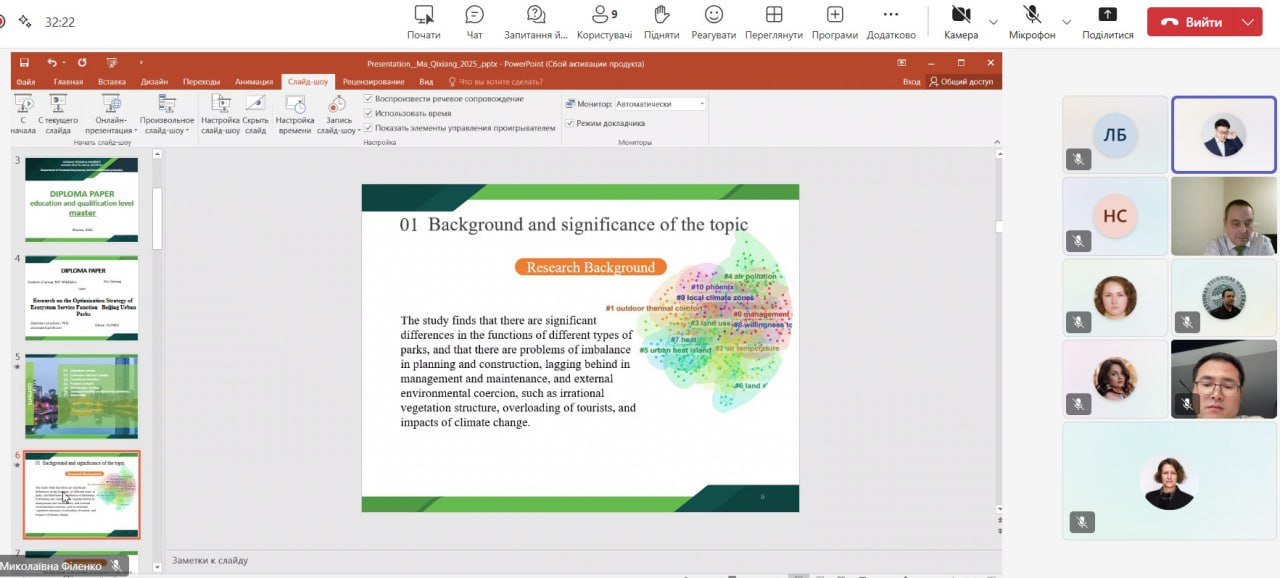The height and width of the screenshot is (578, 1280).
Task: Open meeting chat (Чат)
Action: pos(474,21)
